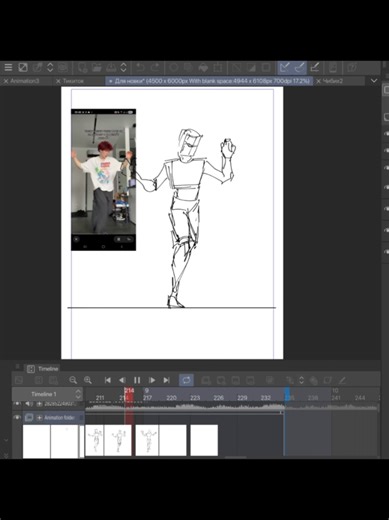Collapse the timeline using the double chevron

point(6,455)
